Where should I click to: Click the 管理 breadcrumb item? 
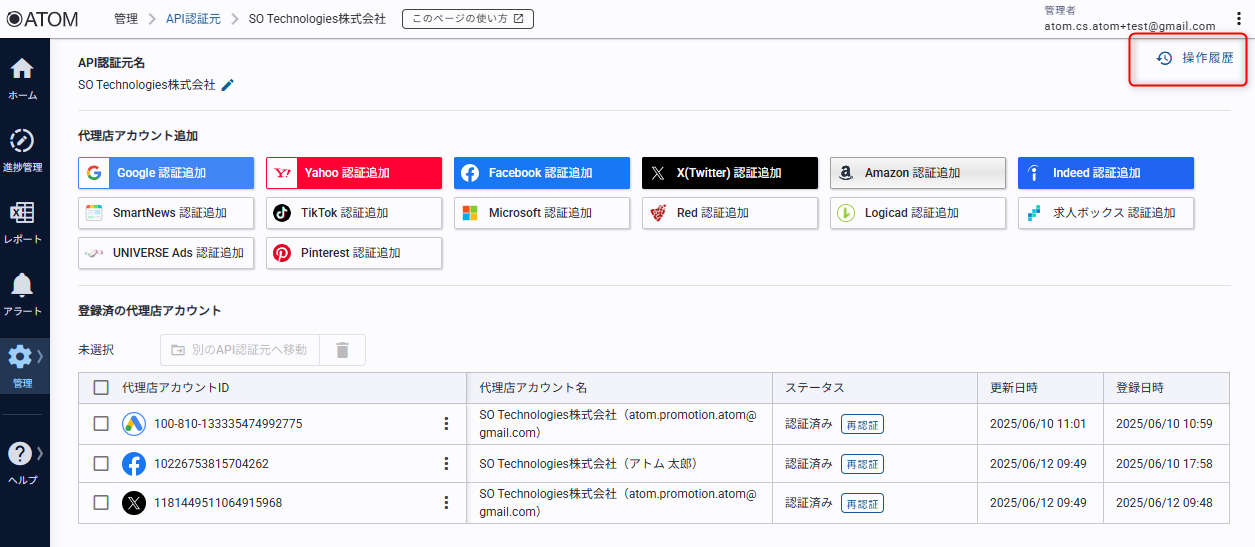point(126,19)
